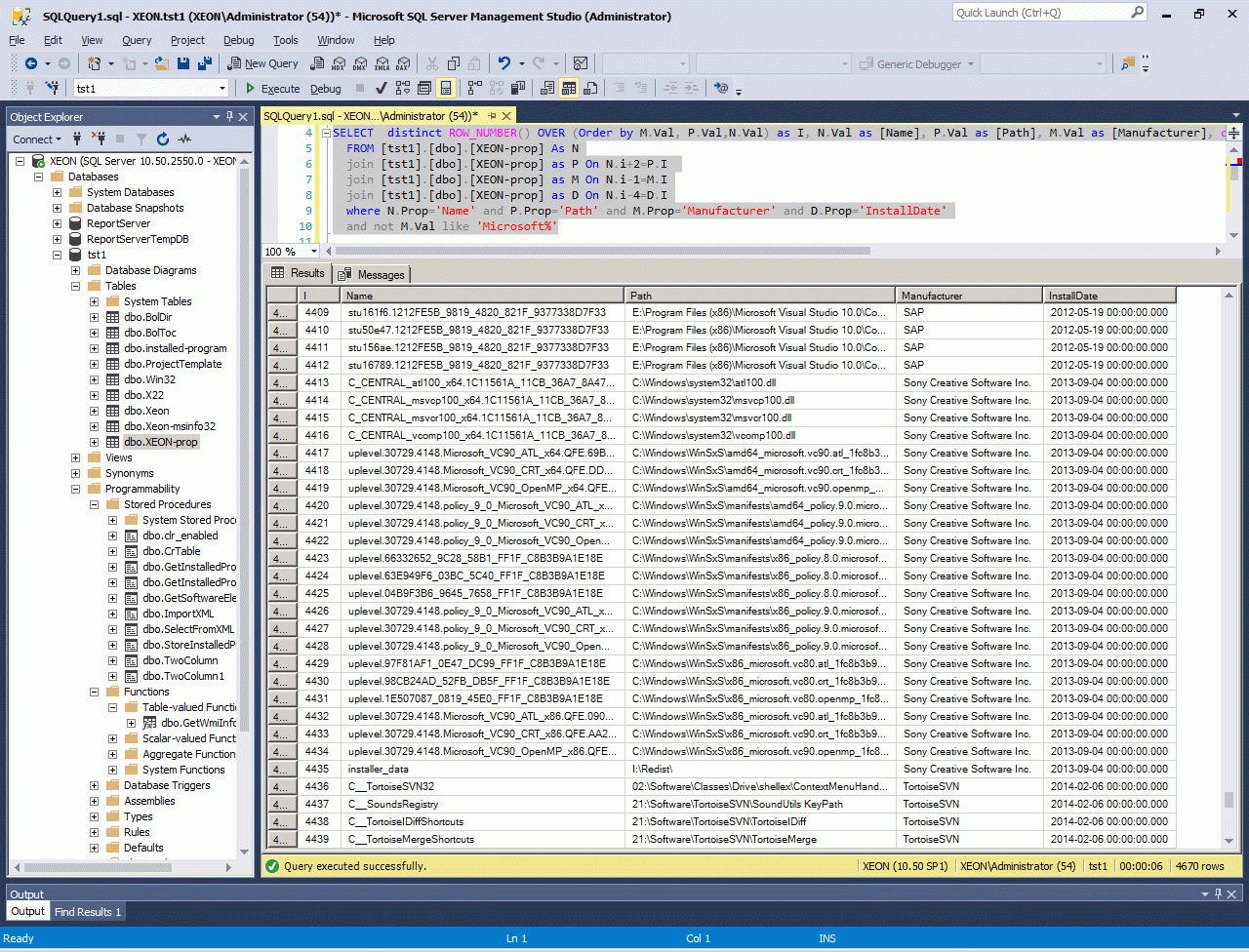Click the New Project icon
1249x952 pixels.
(x=95, y=63)
